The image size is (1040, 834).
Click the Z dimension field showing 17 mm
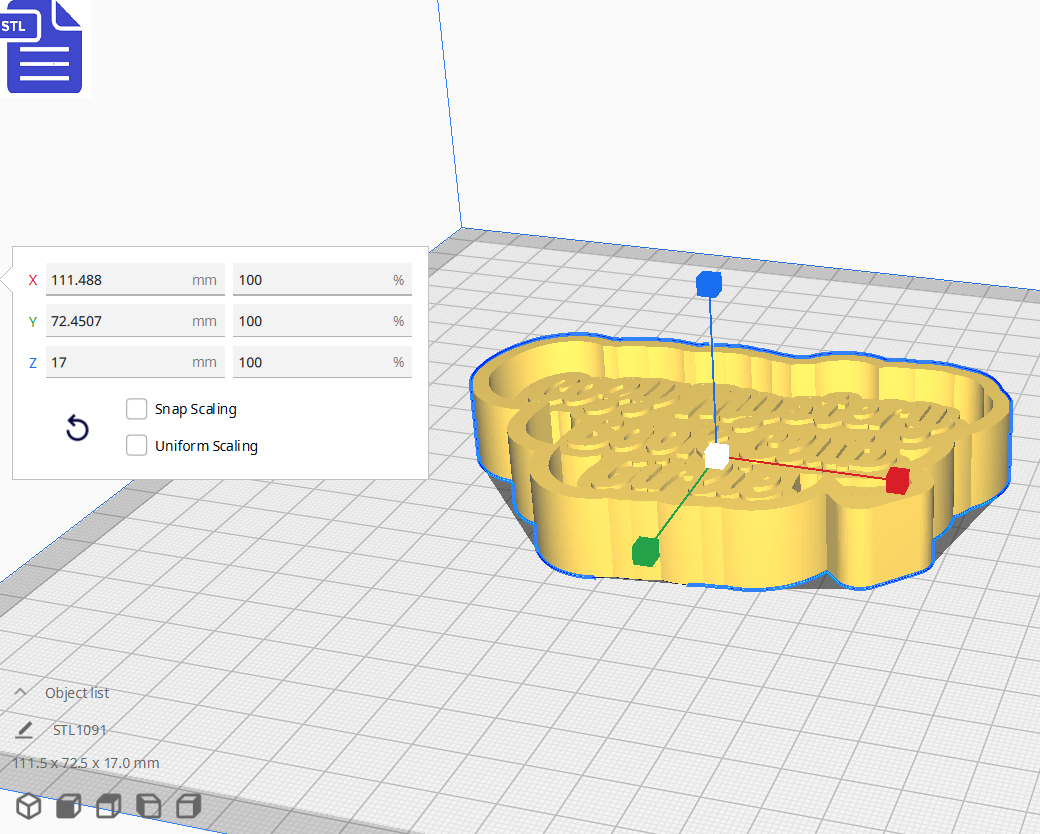[118, 362]
